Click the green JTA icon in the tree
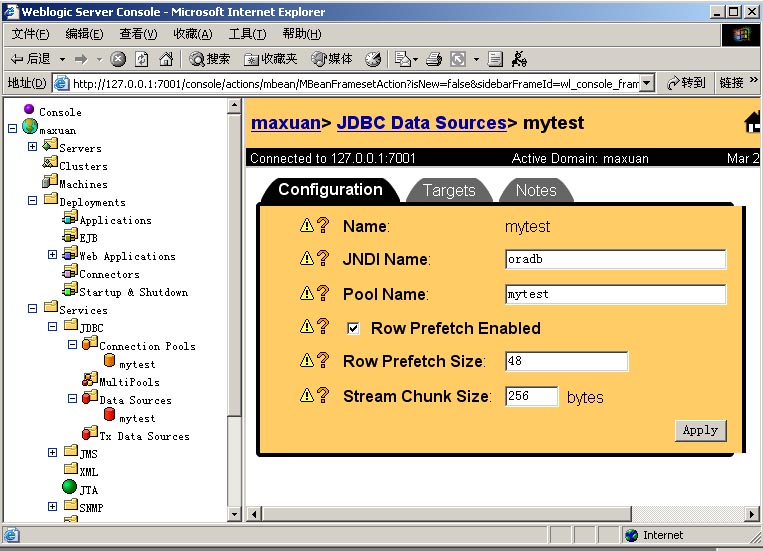This screenshot has height=551, width=763. tap(70, 486)
